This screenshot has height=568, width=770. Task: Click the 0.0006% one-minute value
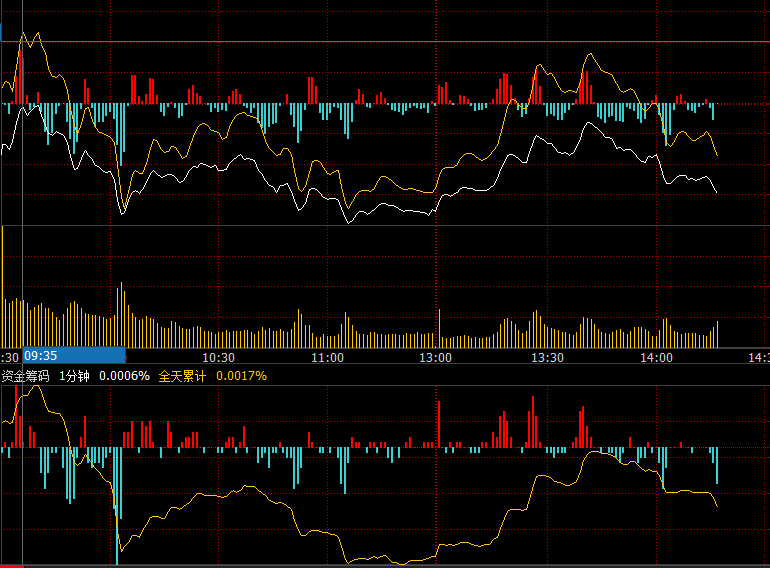click(x=124, y=377)
